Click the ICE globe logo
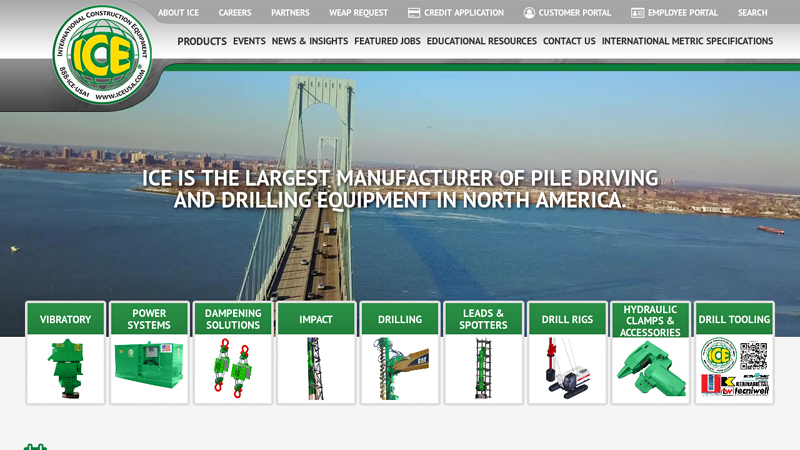Viewport: 800px width, 450px height. coord(103,55)
